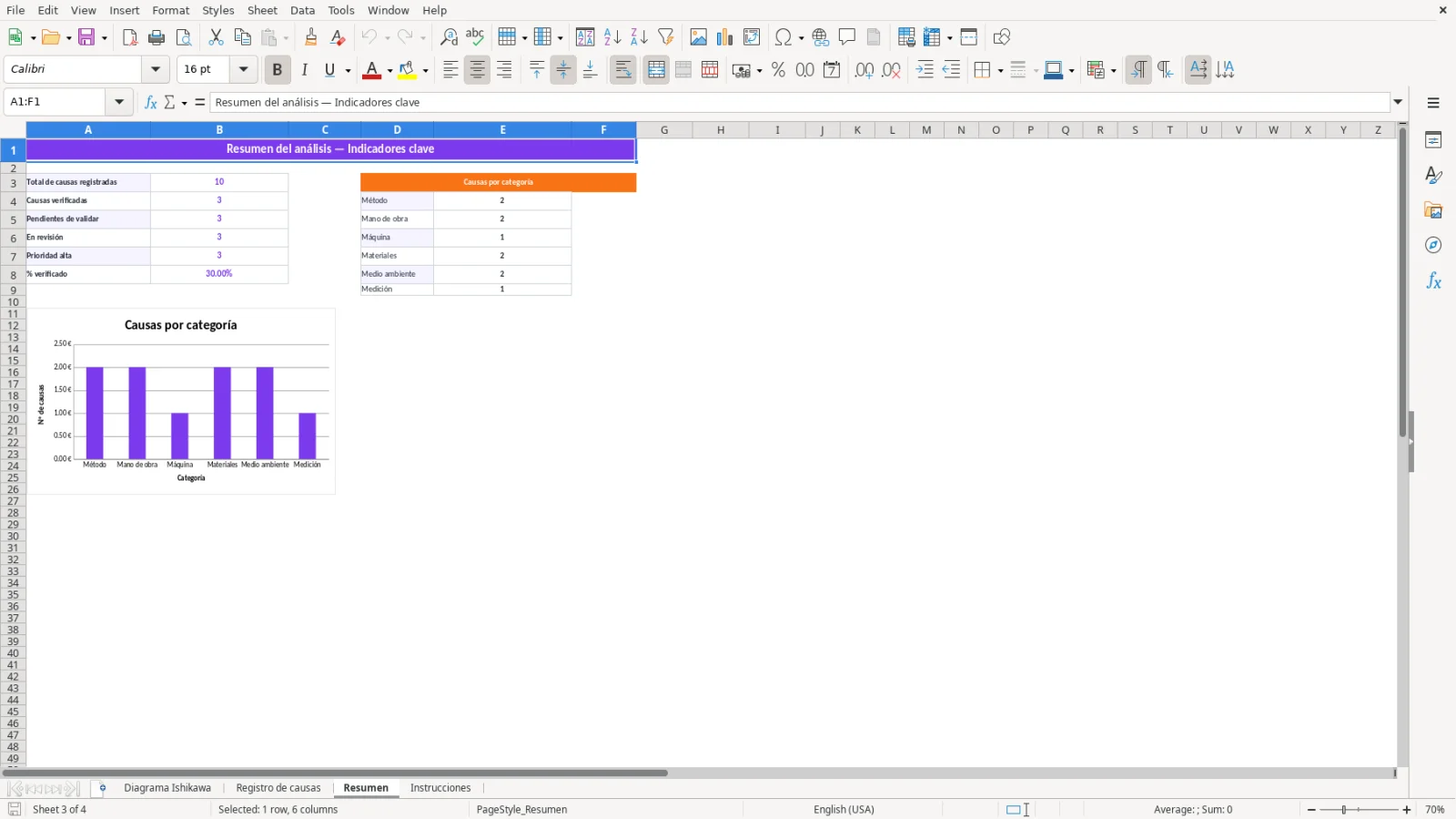Click the Print icon
The image size is (1456, 819).
click(x=157, y=37)
